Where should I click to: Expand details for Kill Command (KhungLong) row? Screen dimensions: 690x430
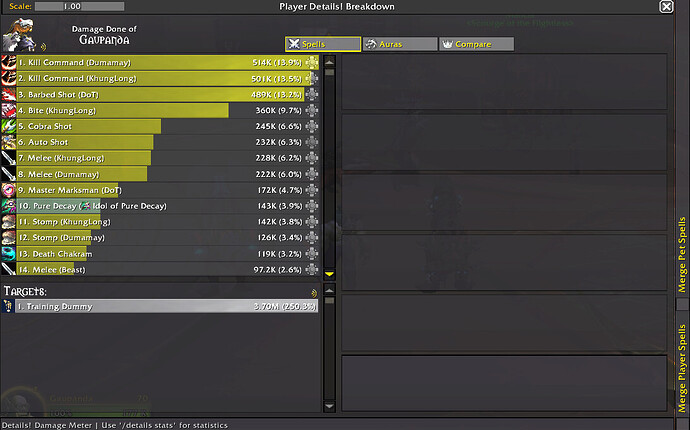313,79
